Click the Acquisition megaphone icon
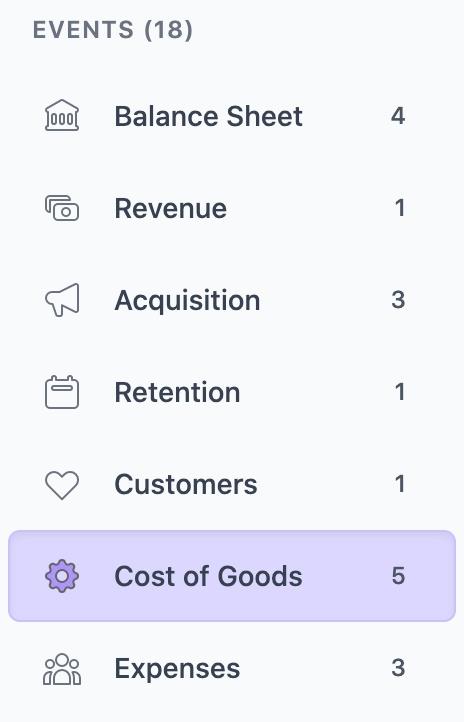 point(62,300)
